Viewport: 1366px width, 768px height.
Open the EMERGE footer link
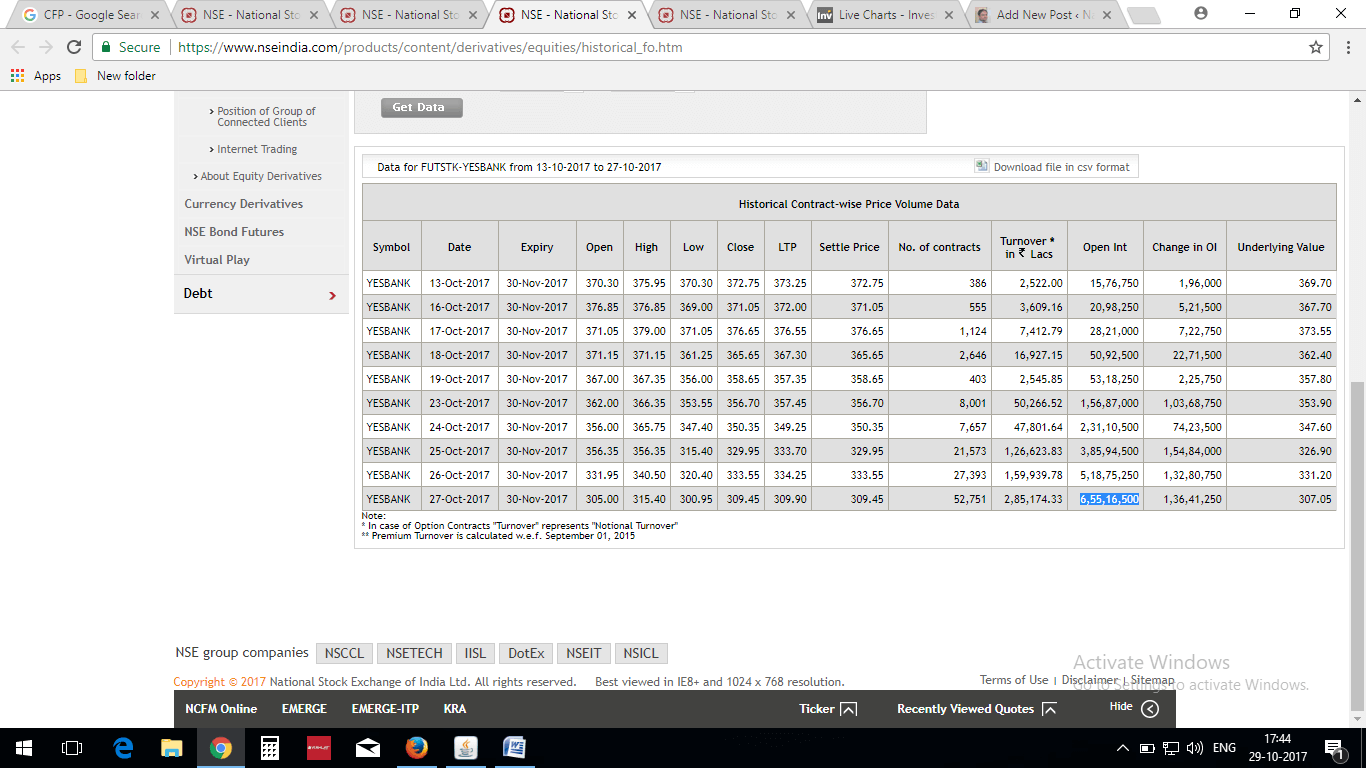(304, 709)
